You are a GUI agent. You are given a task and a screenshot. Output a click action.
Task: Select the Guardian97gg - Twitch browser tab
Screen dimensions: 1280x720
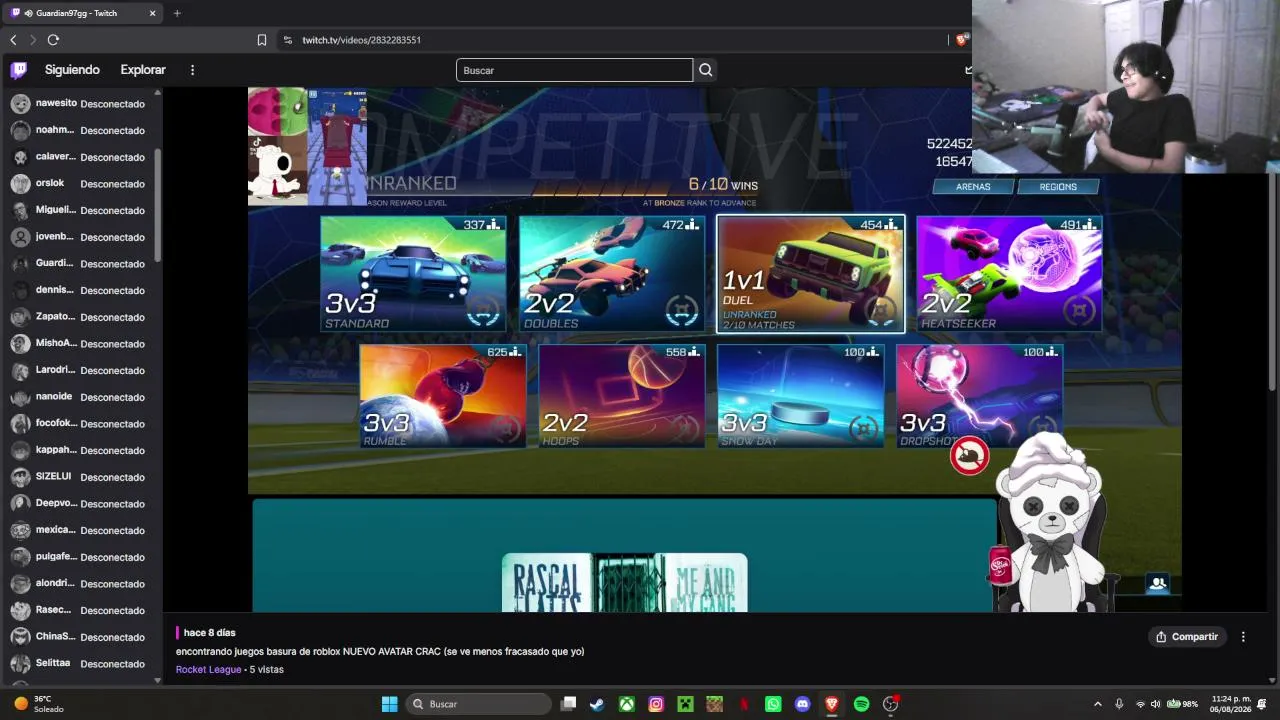(83, 13)
